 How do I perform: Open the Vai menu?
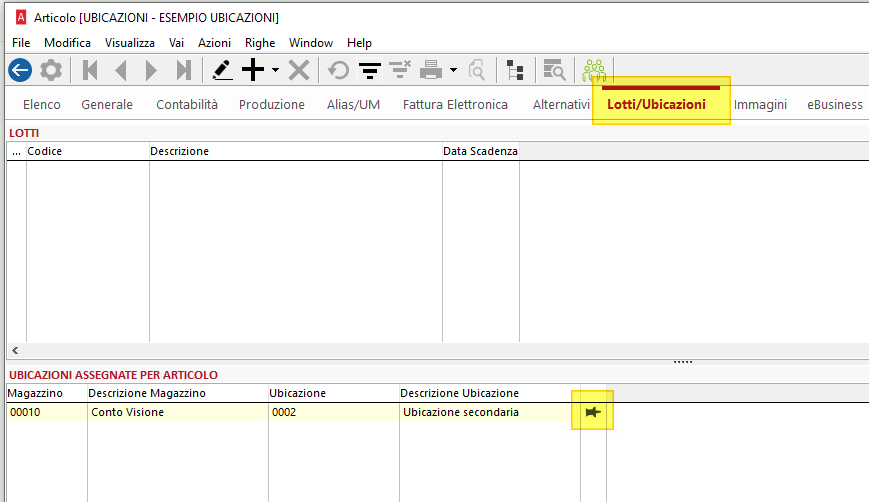[x=176, y=43]
